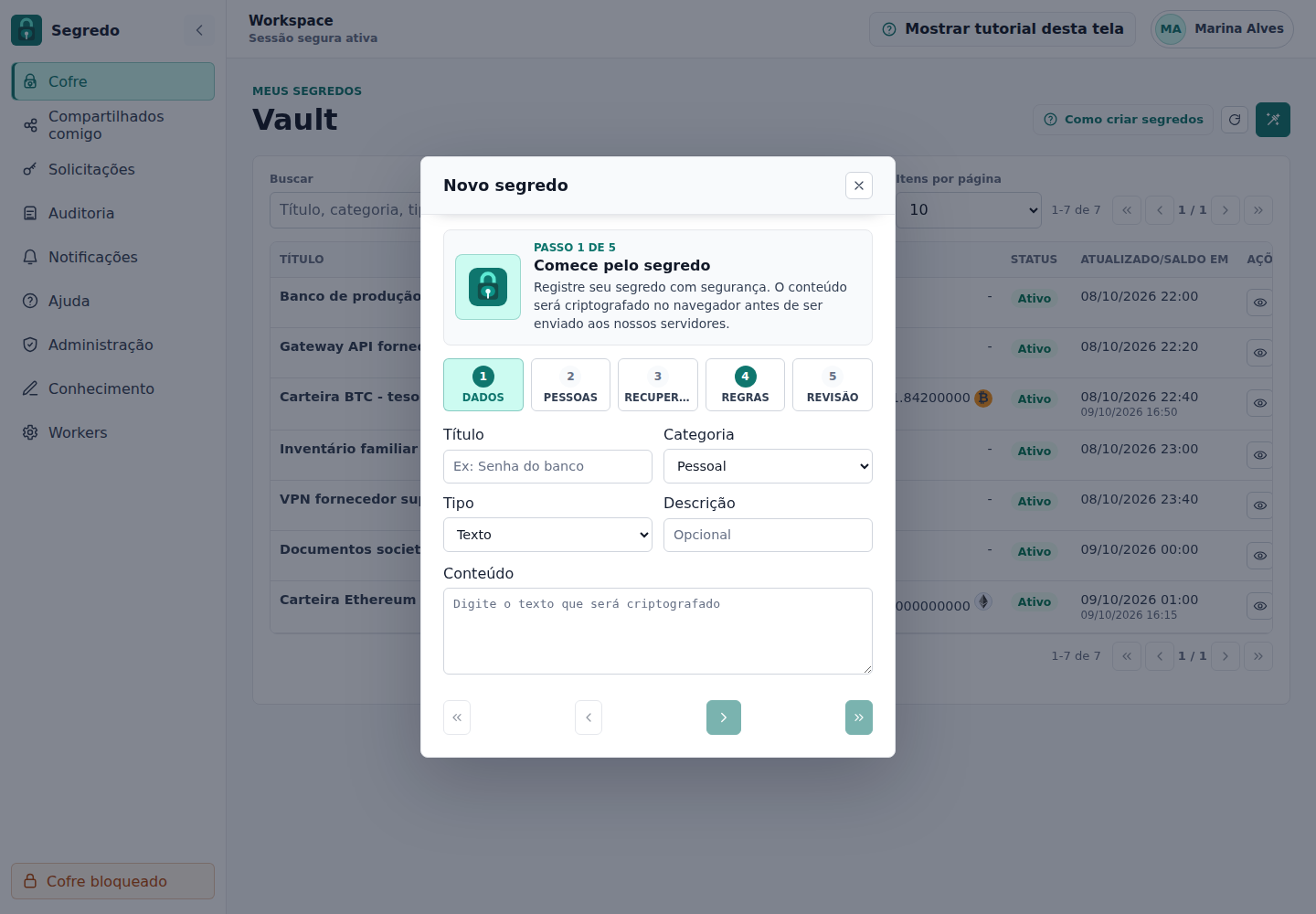This screenshot has height=914, width=1316.
Task: Open Administração in the sidebar
Action: point(113,345)
